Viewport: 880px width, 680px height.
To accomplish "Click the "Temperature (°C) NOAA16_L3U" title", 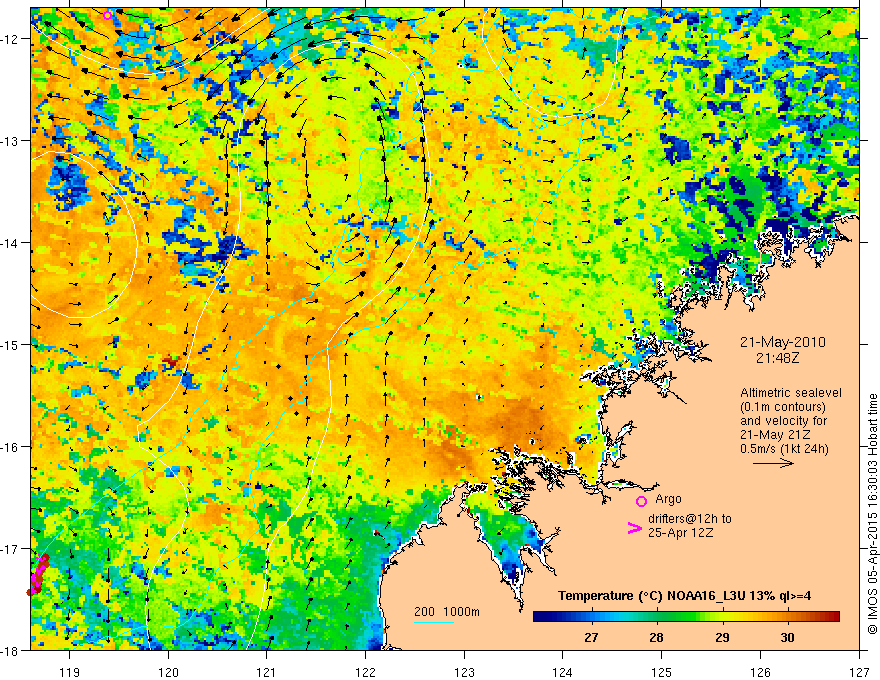I will [x=651, y=596].
